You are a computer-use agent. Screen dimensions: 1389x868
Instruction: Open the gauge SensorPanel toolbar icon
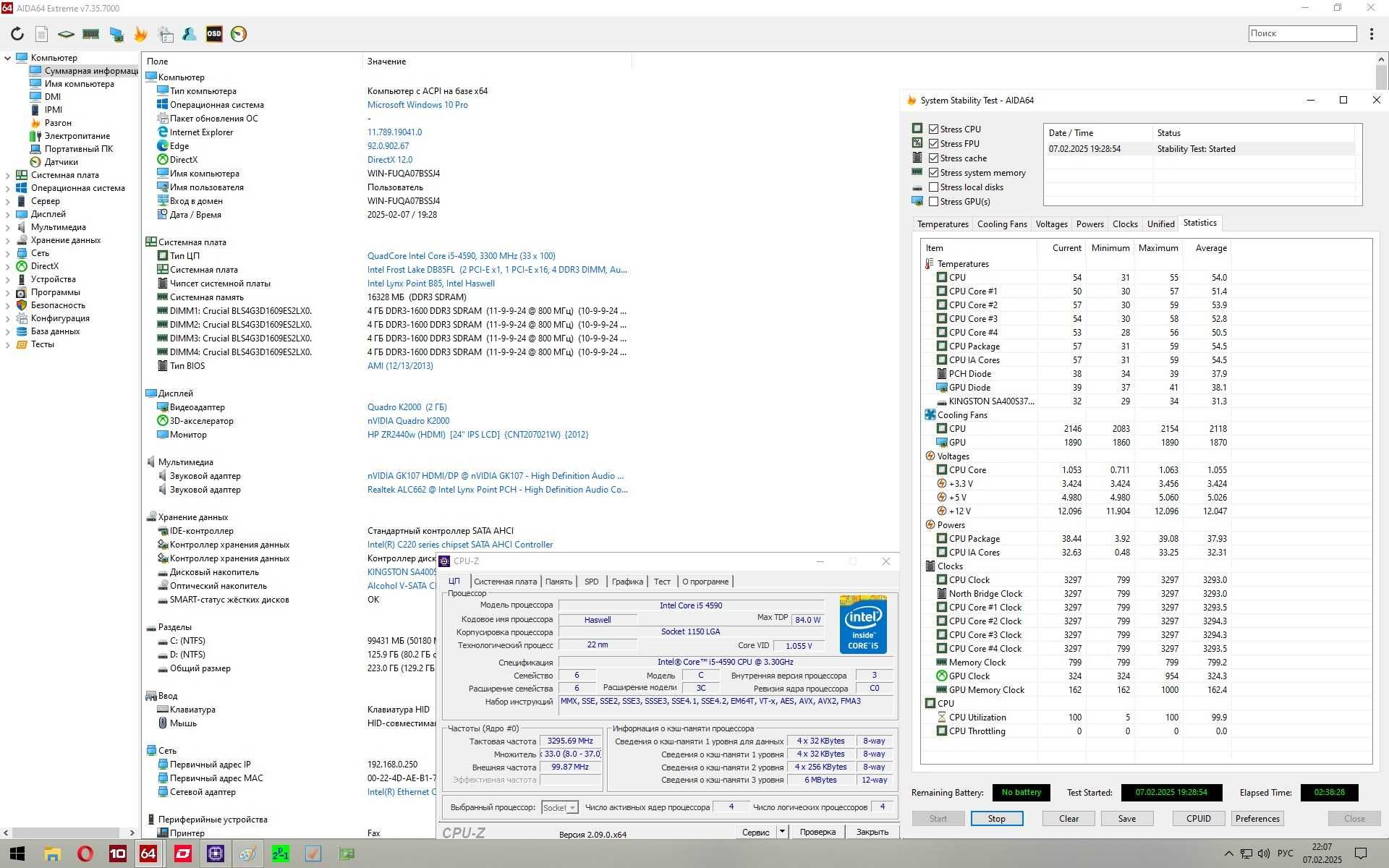pyautogui.click(x=239, y=34)
